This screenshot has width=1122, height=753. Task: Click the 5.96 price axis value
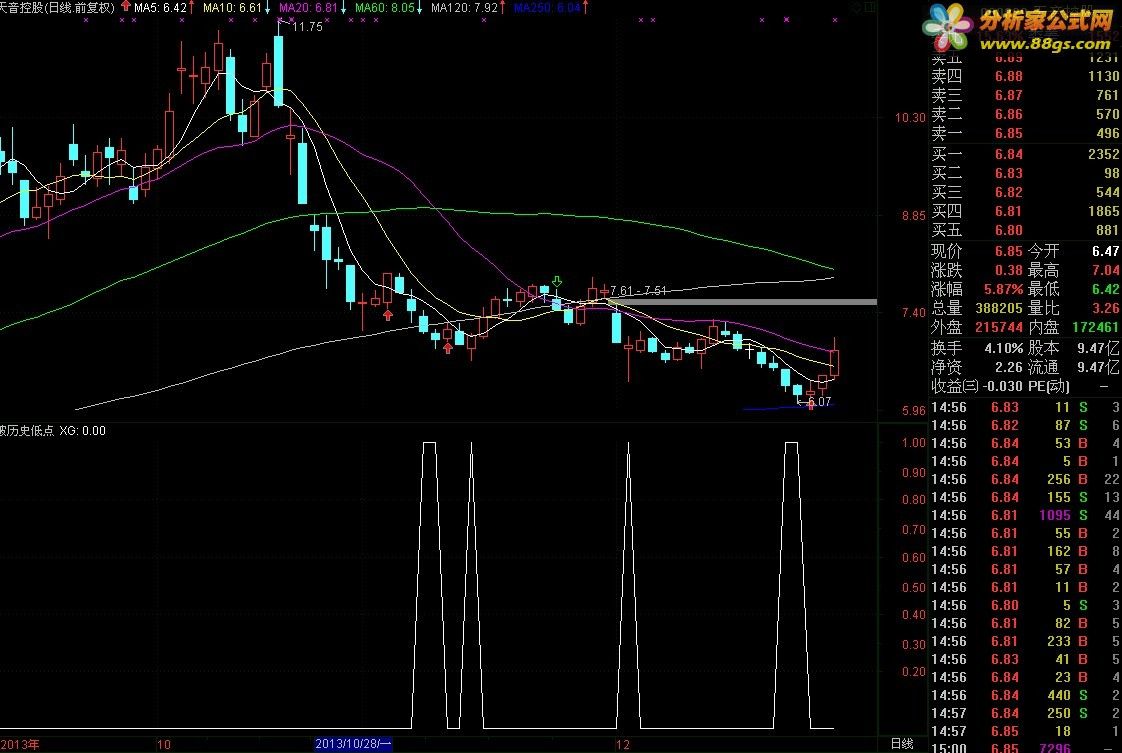[913, 411]
